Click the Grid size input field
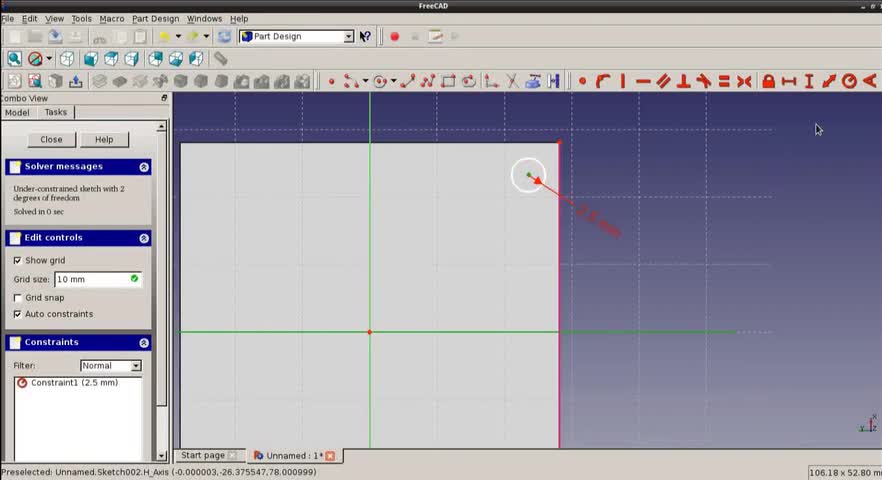 click(x=98, y=279)
